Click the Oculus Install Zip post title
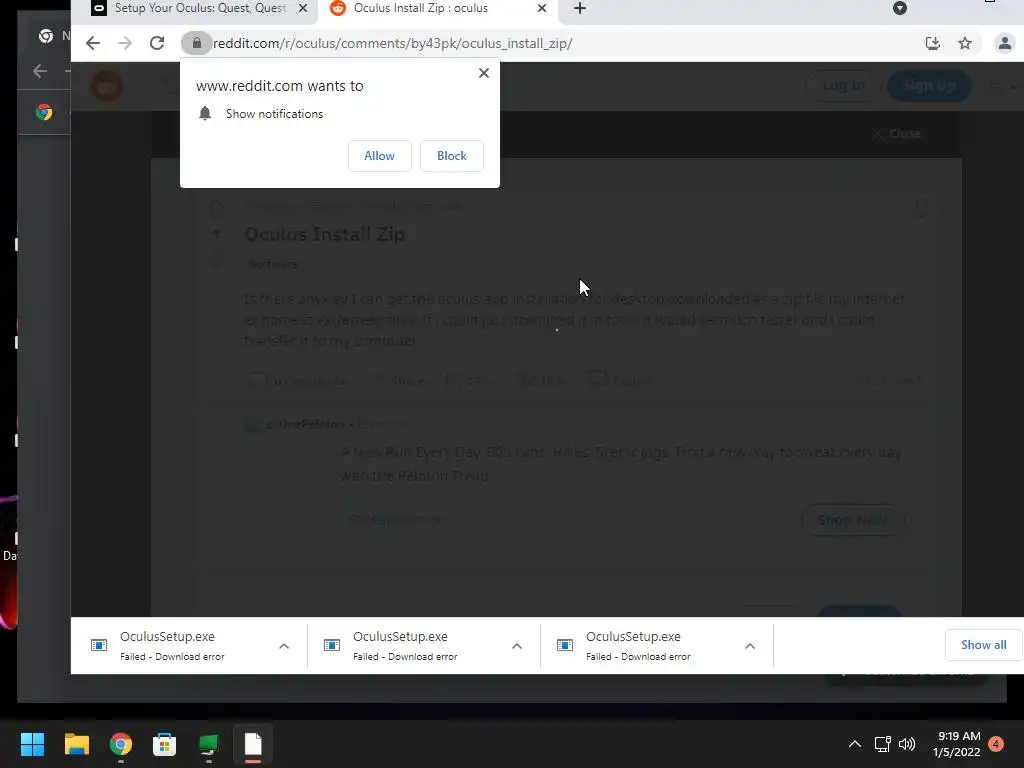 [325, 234]
